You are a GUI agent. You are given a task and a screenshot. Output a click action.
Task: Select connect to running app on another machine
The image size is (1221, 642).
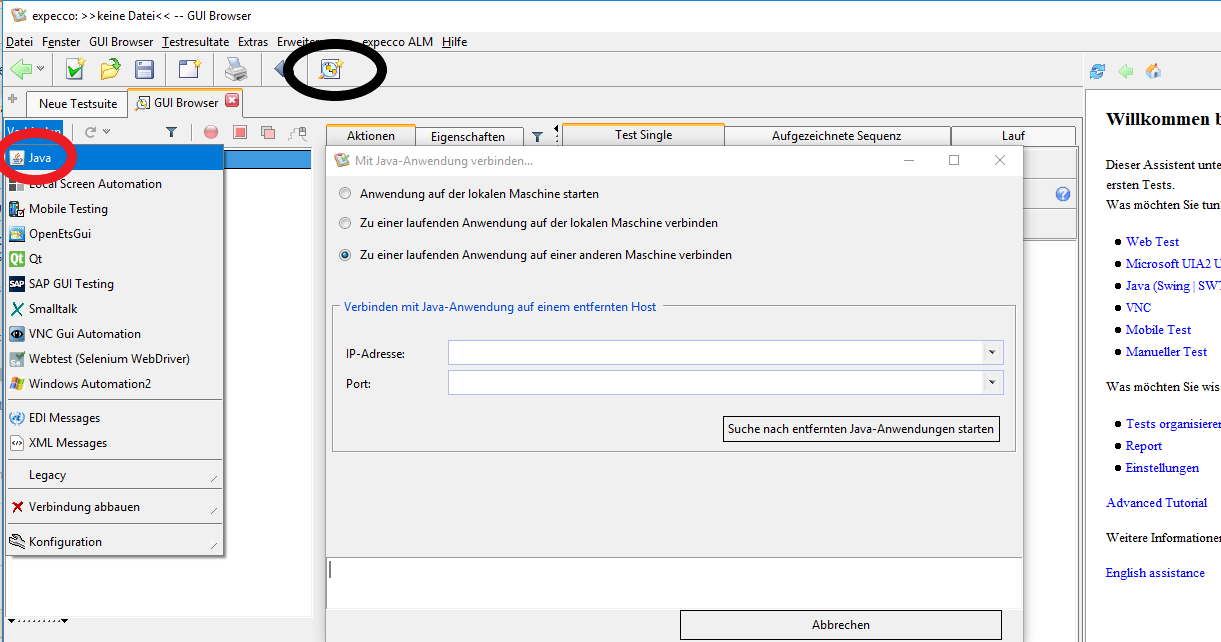(x=346, y=255)
